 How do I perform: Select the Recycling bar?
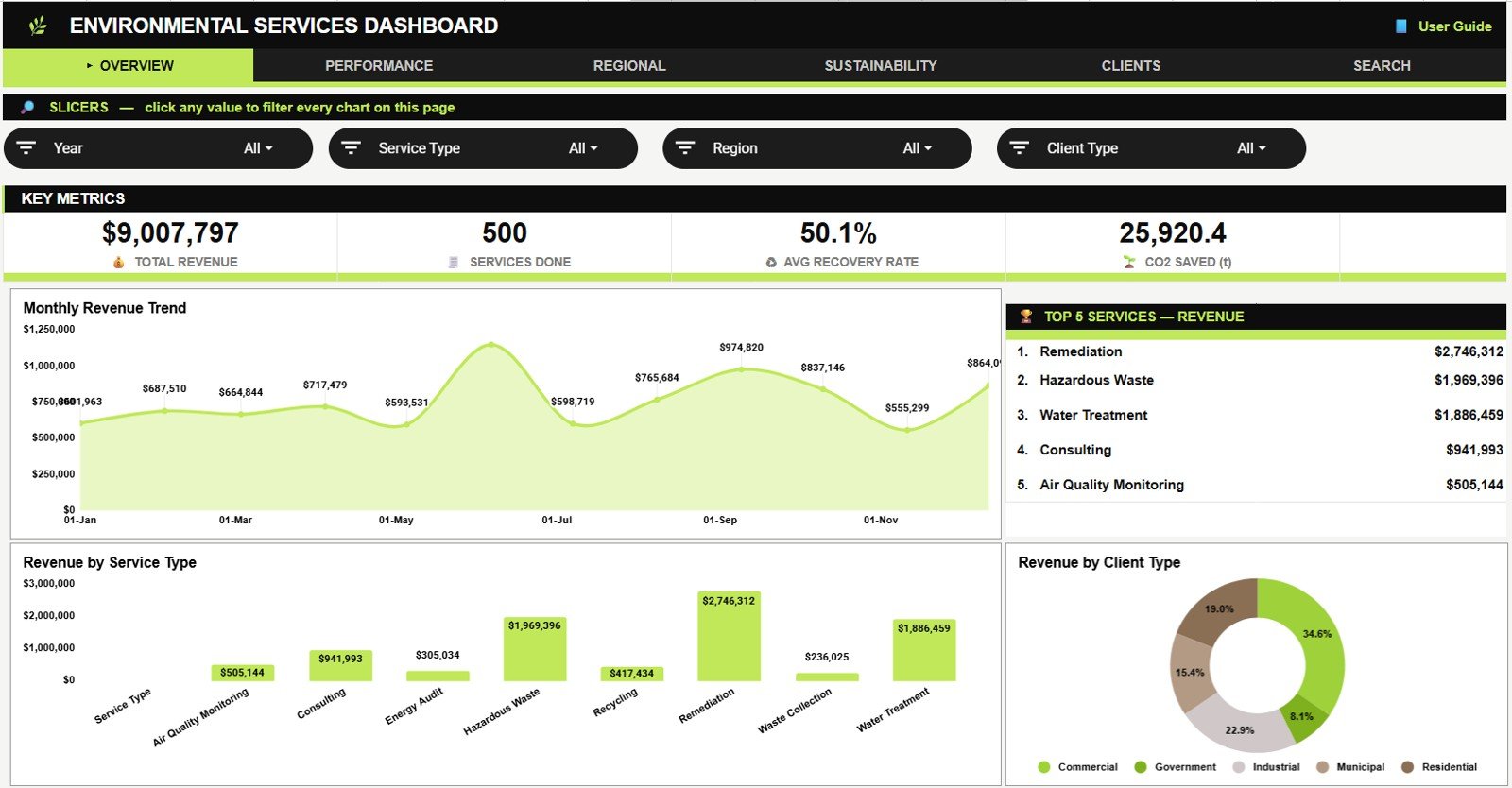pyautogui.click(x=632, y=674)
